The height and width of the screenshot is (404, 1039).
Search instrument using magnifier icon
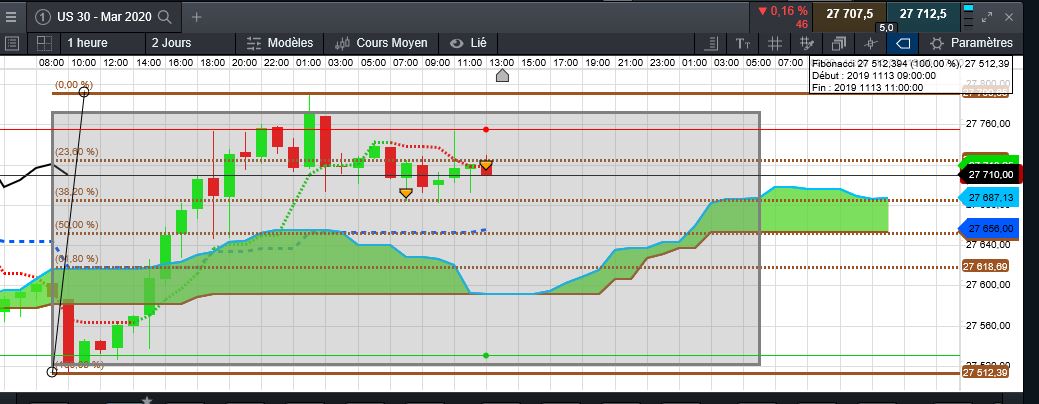pyautogui.click(x=164, y=17)
